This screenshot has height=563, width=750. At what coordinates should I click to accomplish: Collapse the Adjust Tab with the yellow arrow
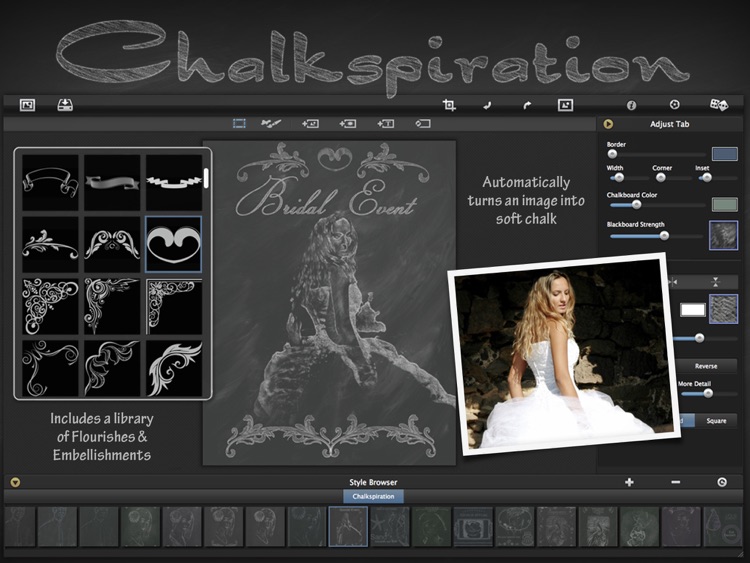[x=608, y=124]
